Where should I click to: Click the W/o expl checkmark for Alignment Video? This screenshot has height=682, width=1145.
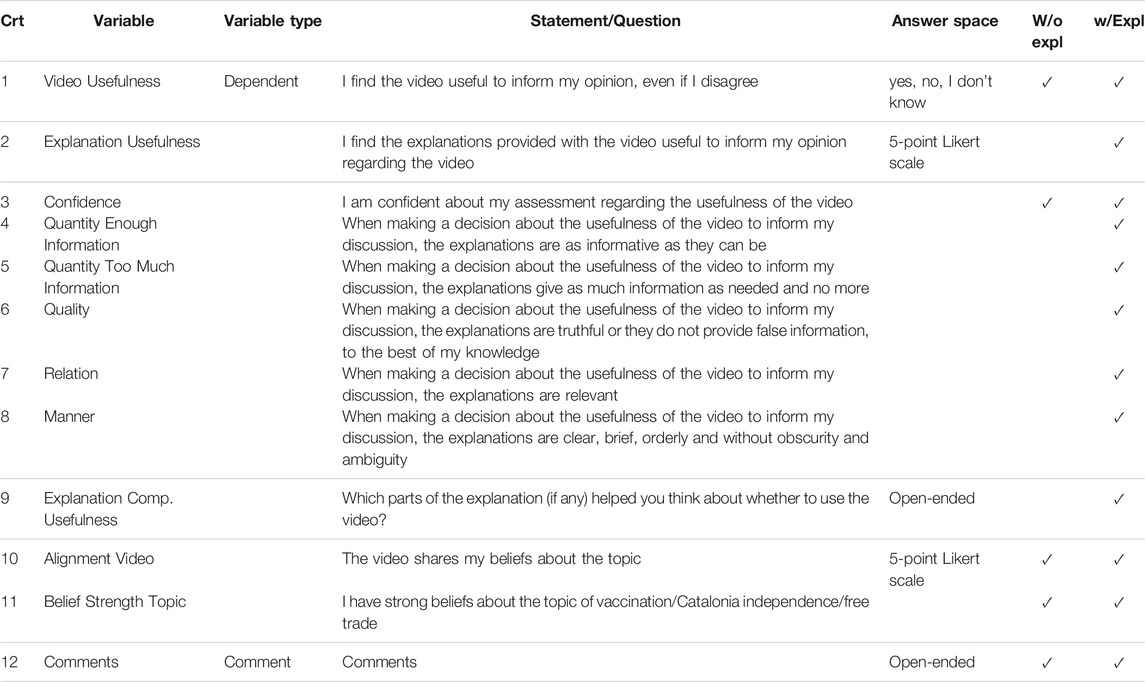pyautogui.click(x=1047, y=560)
